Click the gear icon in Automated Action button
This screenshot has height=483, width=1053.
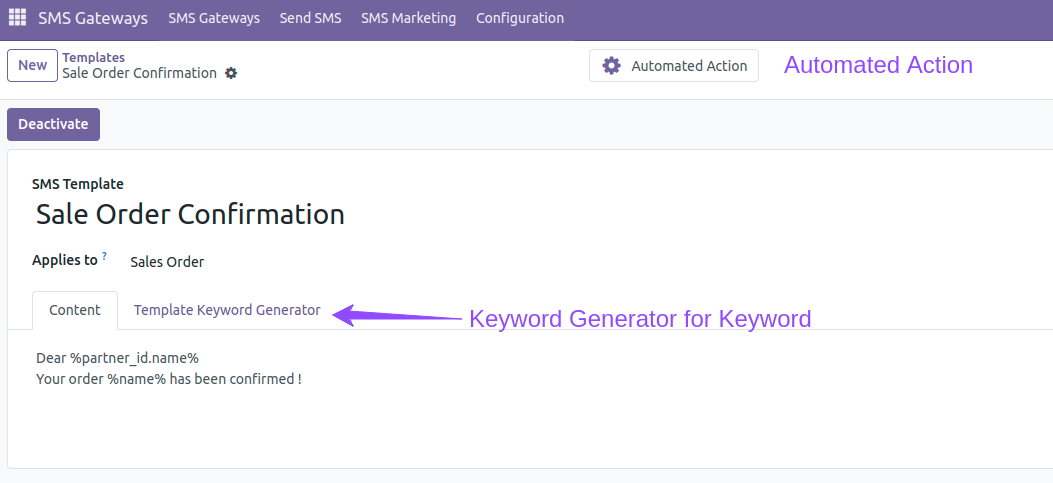tap(611, 66)
